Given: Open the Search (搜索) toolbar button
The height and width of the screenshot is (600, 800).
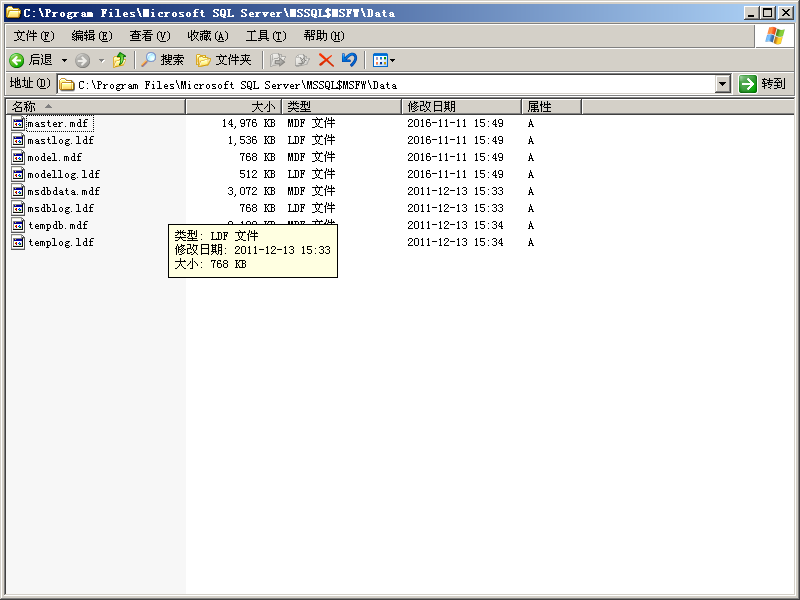Looking at the screenshot, I should coord(162,60).
